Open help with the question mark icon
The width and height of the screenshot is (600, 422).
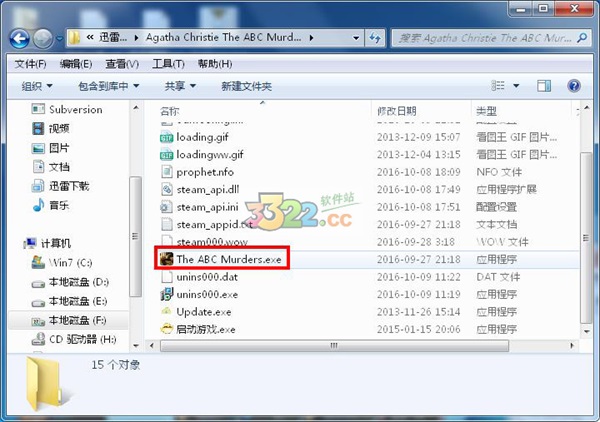pyautogui.click(x=574, y=86)
